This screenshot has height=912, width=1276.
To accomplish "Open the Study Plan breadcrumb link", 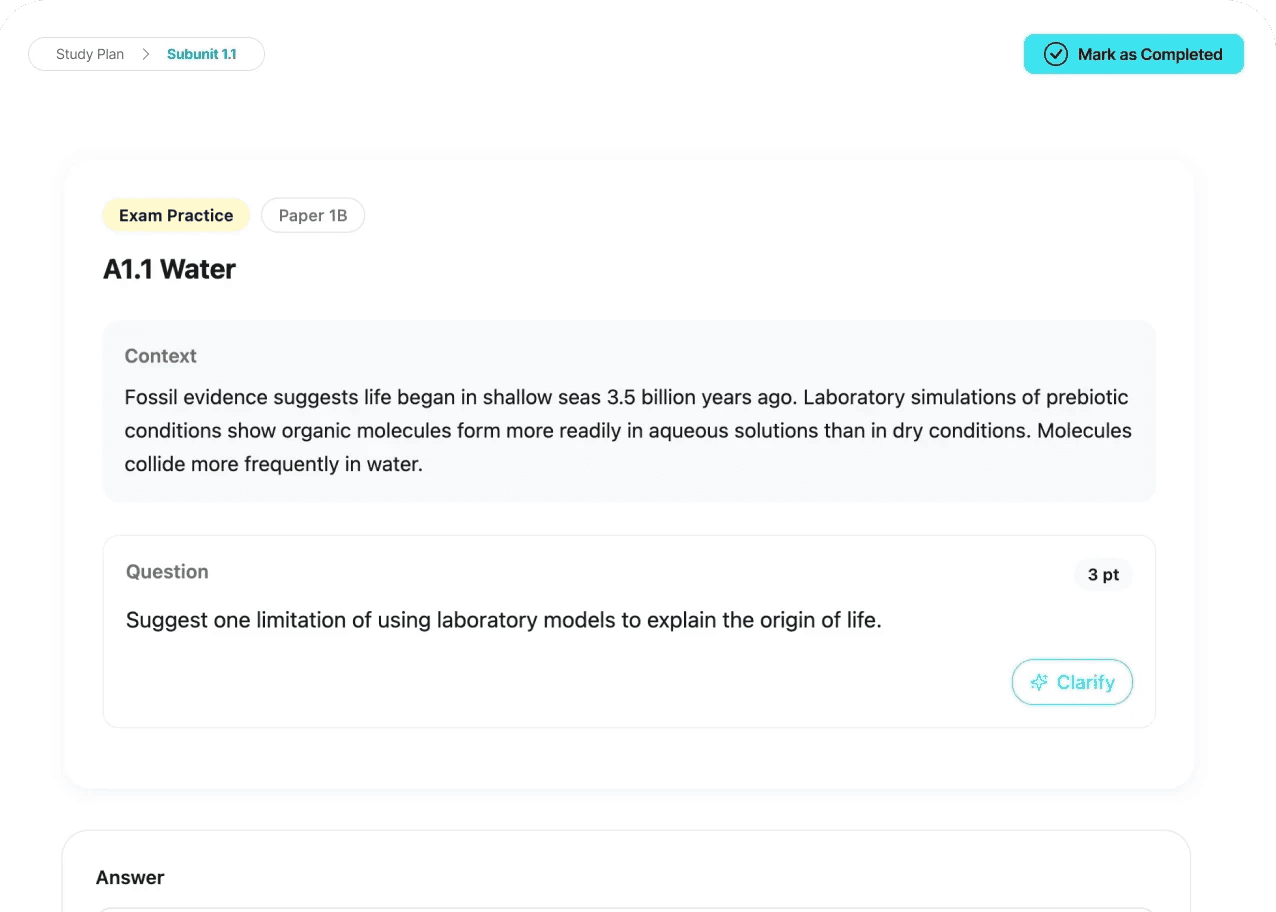I will tap(90, 54).
